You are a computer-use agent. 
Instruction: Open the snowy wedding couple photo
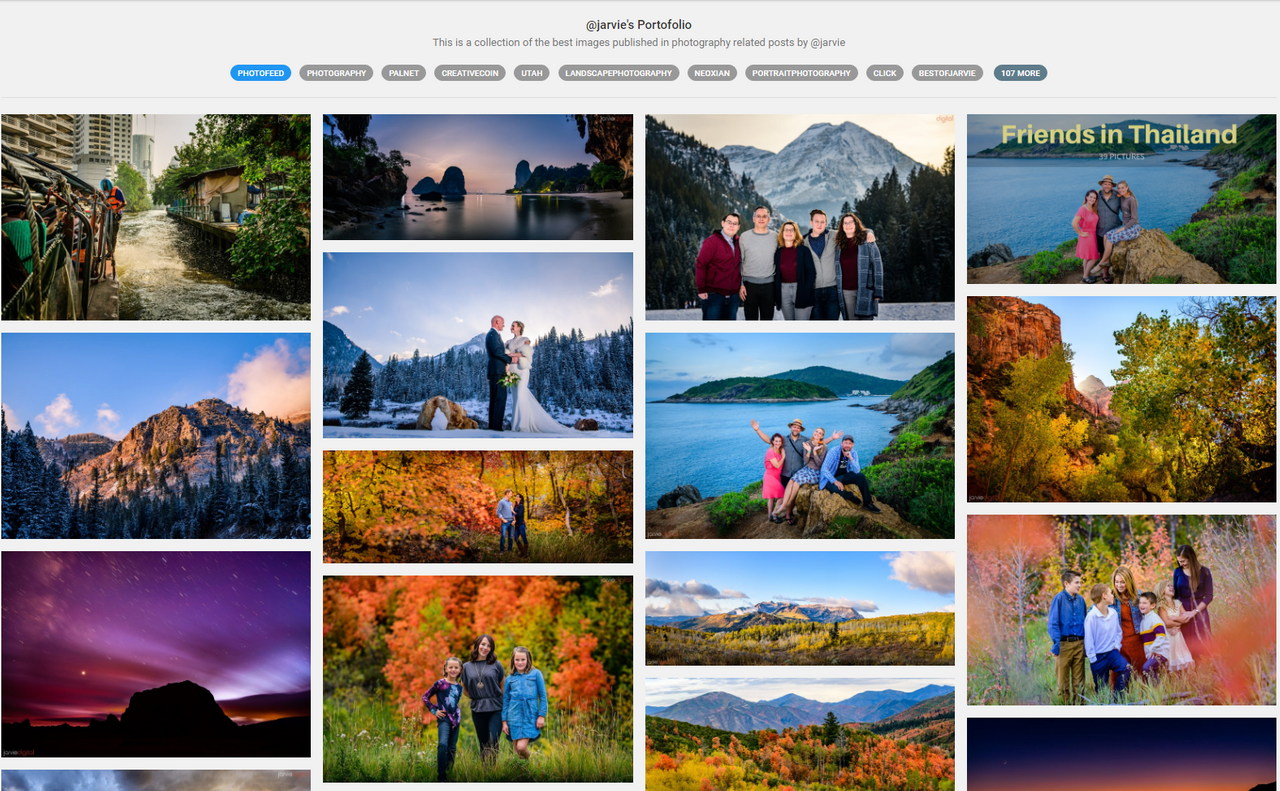478,345
